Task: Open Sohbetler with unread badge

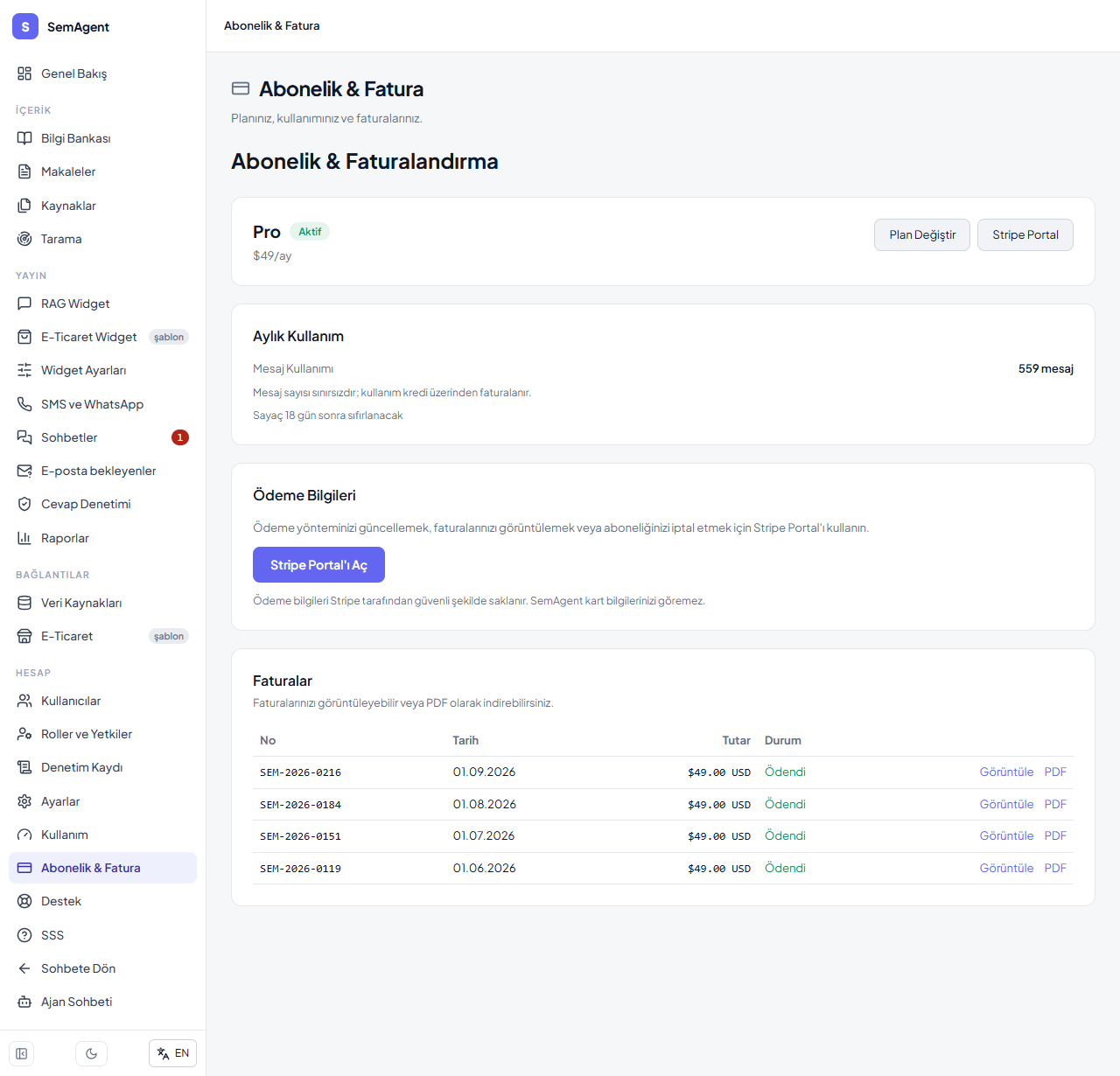Action: coord(102,437)
